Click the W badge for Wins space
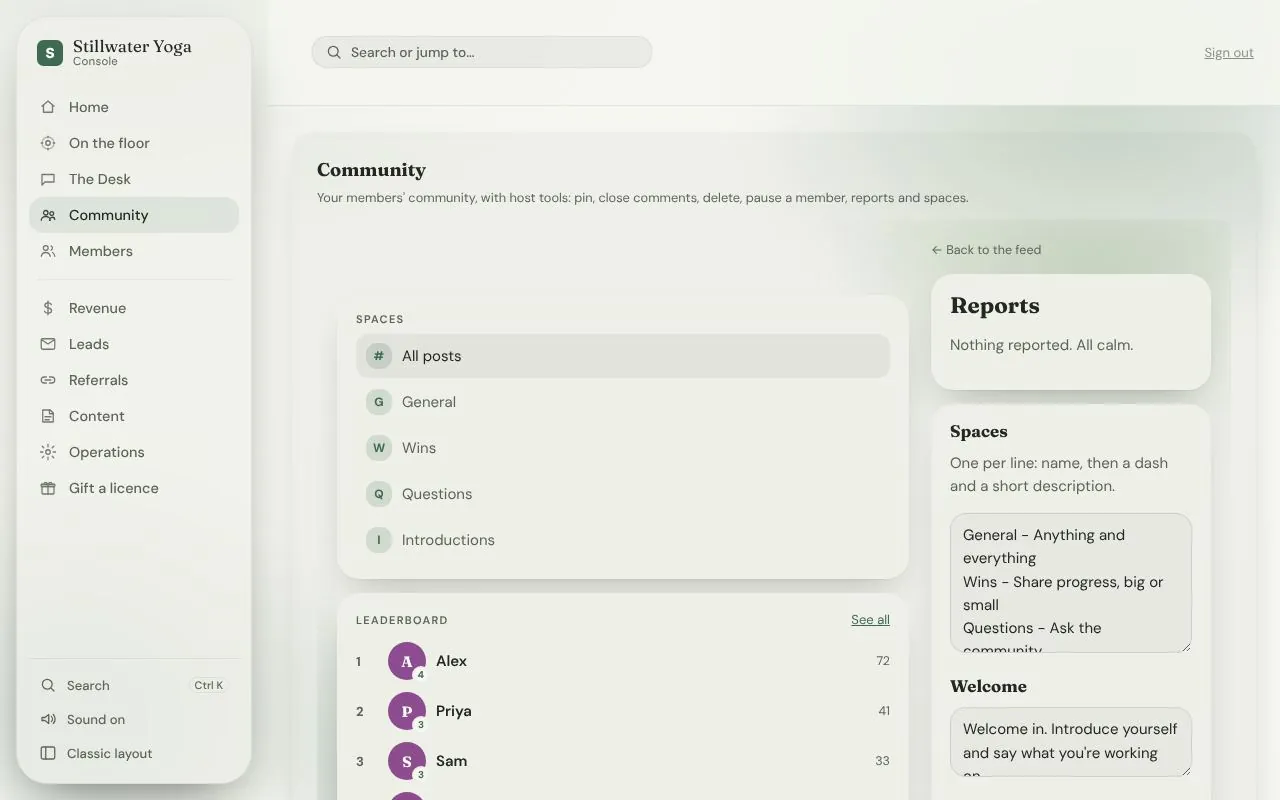 379,448
